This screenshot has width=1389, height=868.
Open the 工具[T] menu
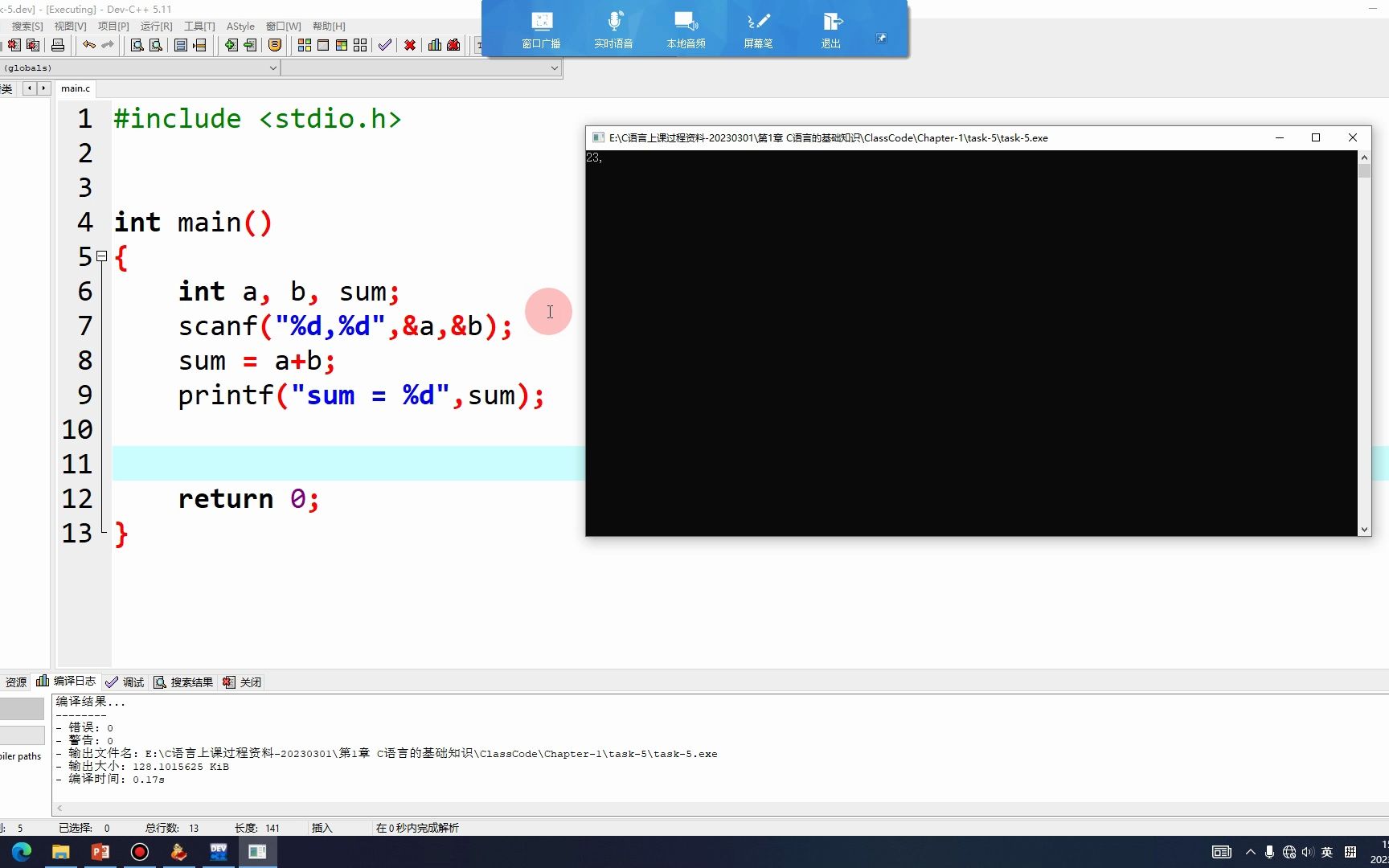(199, 27)
